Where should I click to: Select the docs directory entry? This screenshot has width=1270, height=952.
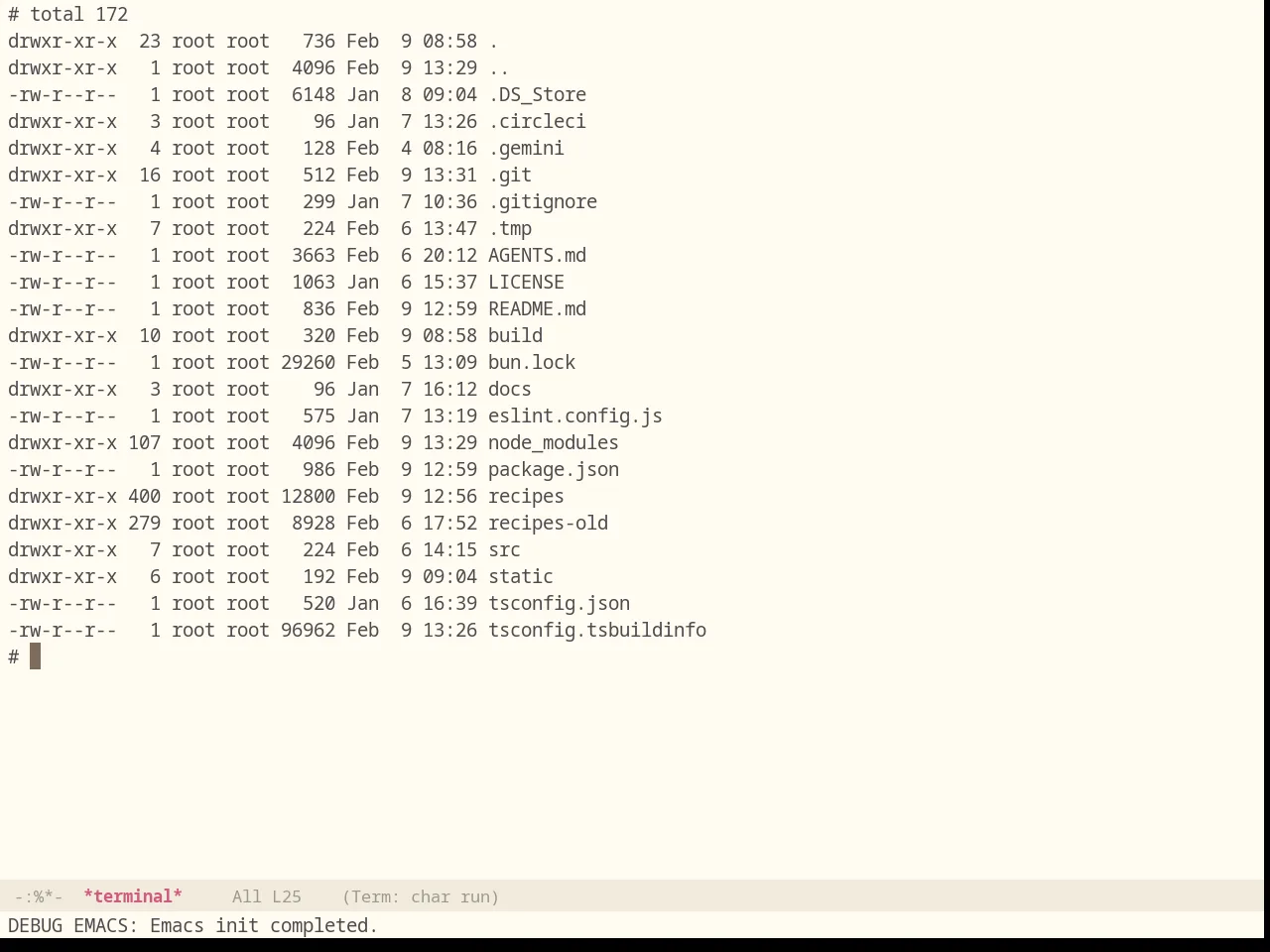(510, 389)
